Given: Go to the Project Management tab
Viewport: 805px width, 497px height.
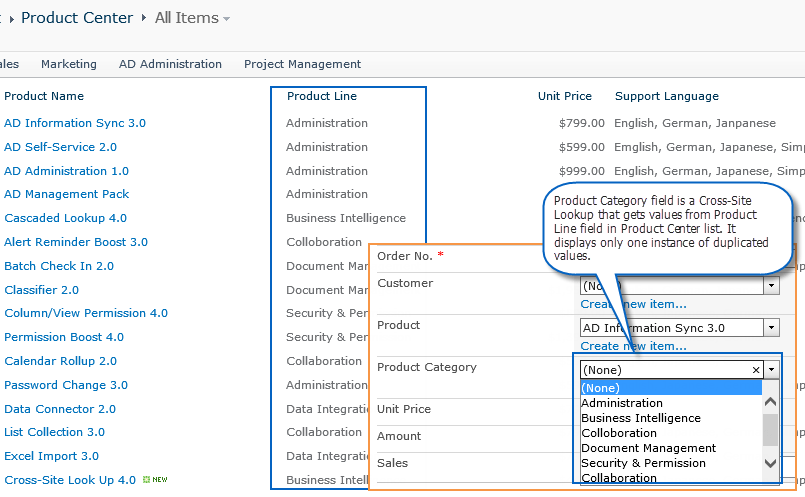Looking at the screenshot, I should coord(302,64).
